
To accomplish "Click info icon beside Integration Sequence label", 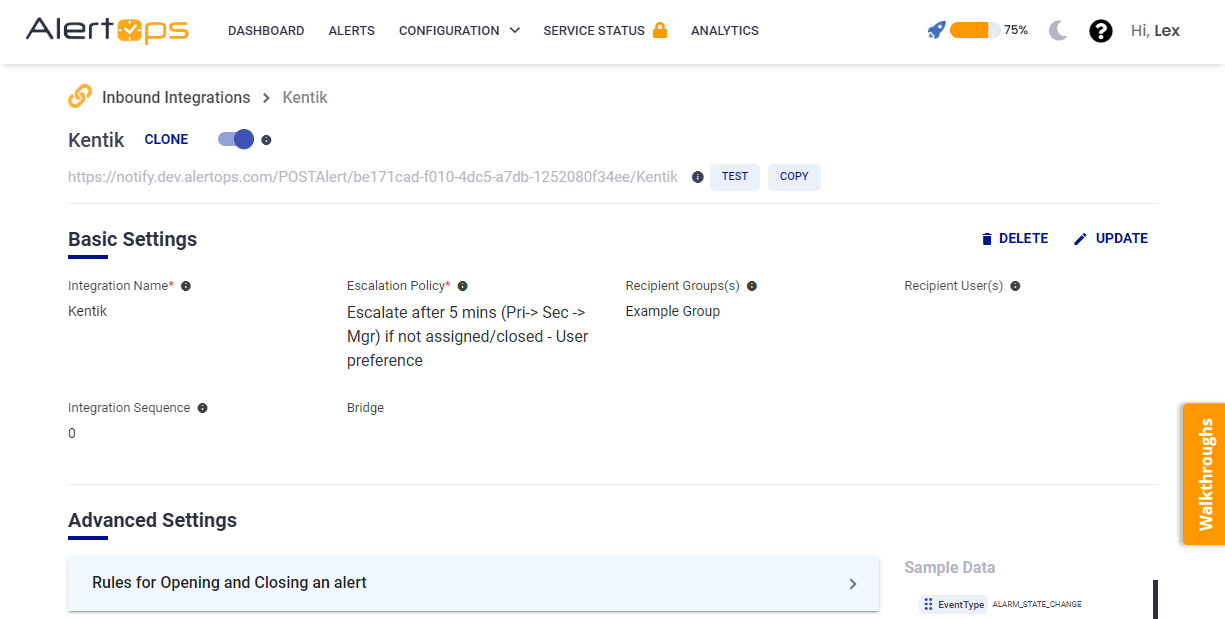I will pyautogui.click(x=202, y=408).
